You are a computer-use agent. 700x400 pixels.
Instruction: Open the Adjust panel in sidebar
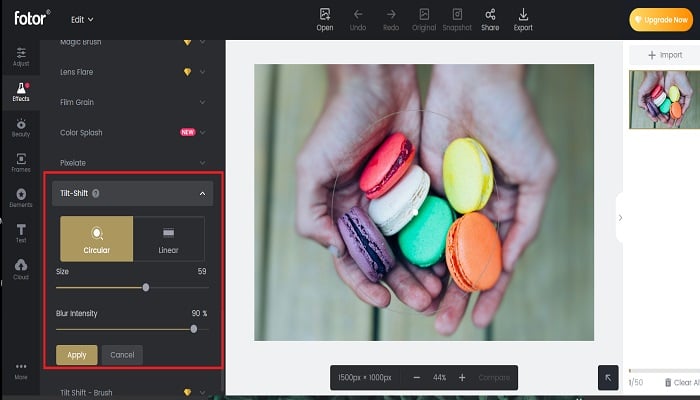[x=21, y=57]
